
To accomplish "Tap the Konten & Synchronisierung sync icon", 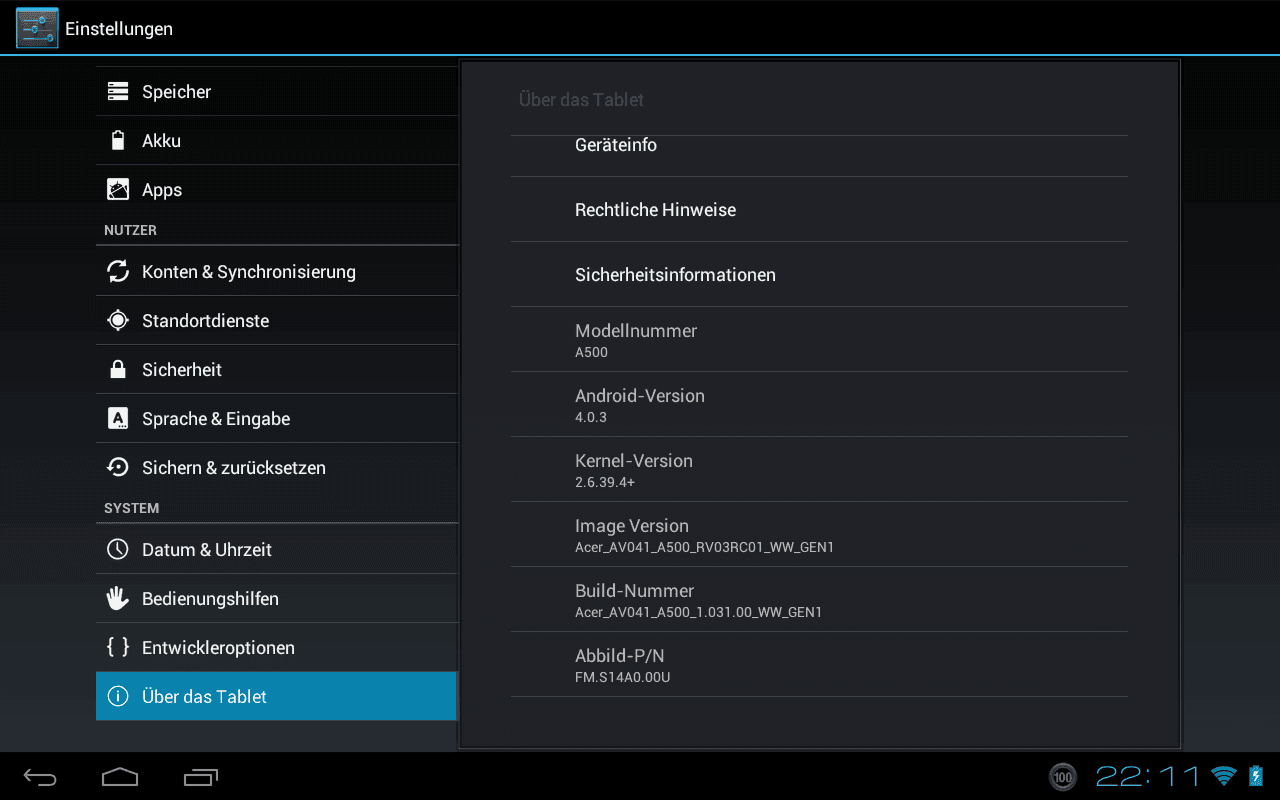I will point(118,271).
